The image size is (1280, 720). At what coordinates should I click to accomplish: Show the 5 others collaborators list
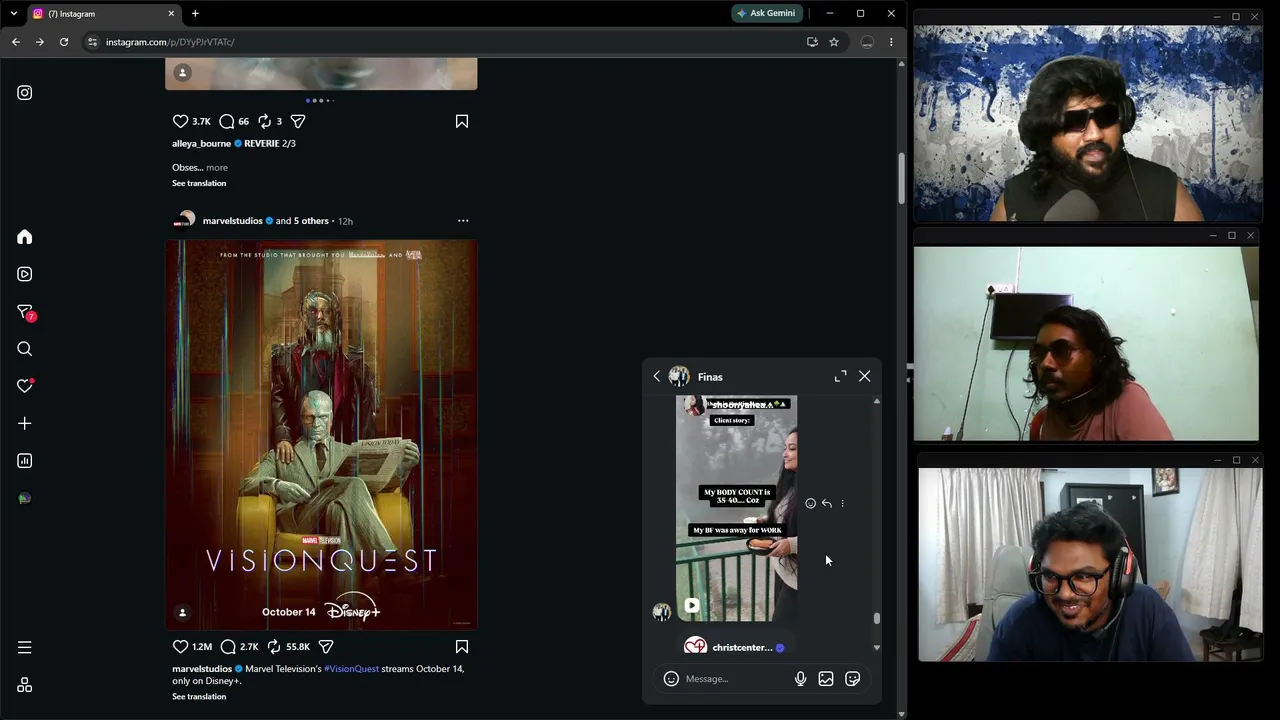tap(311, 221)
